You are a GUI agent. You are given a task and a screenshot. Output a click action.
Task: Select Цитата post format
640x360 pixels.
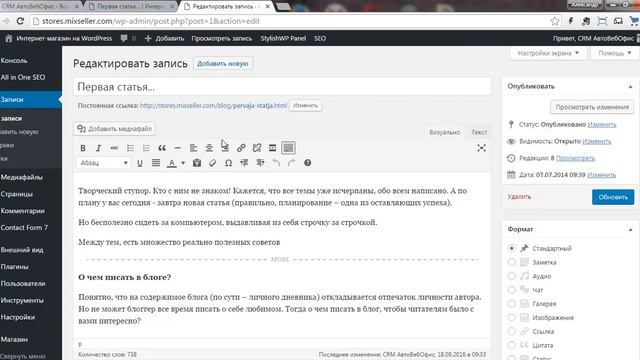tap(511, 345)
